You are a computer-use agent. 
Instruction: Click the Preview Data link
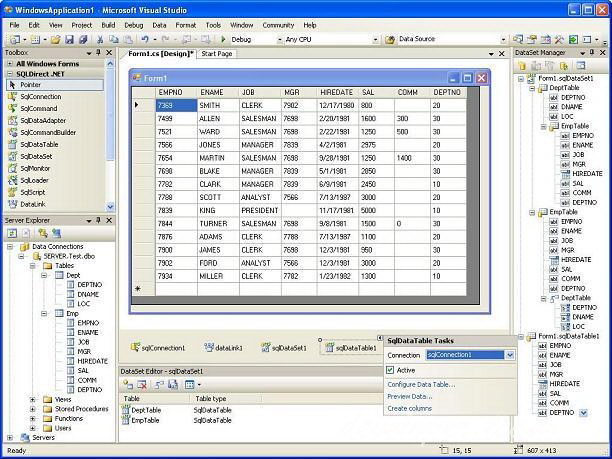[x=410, y=396]
